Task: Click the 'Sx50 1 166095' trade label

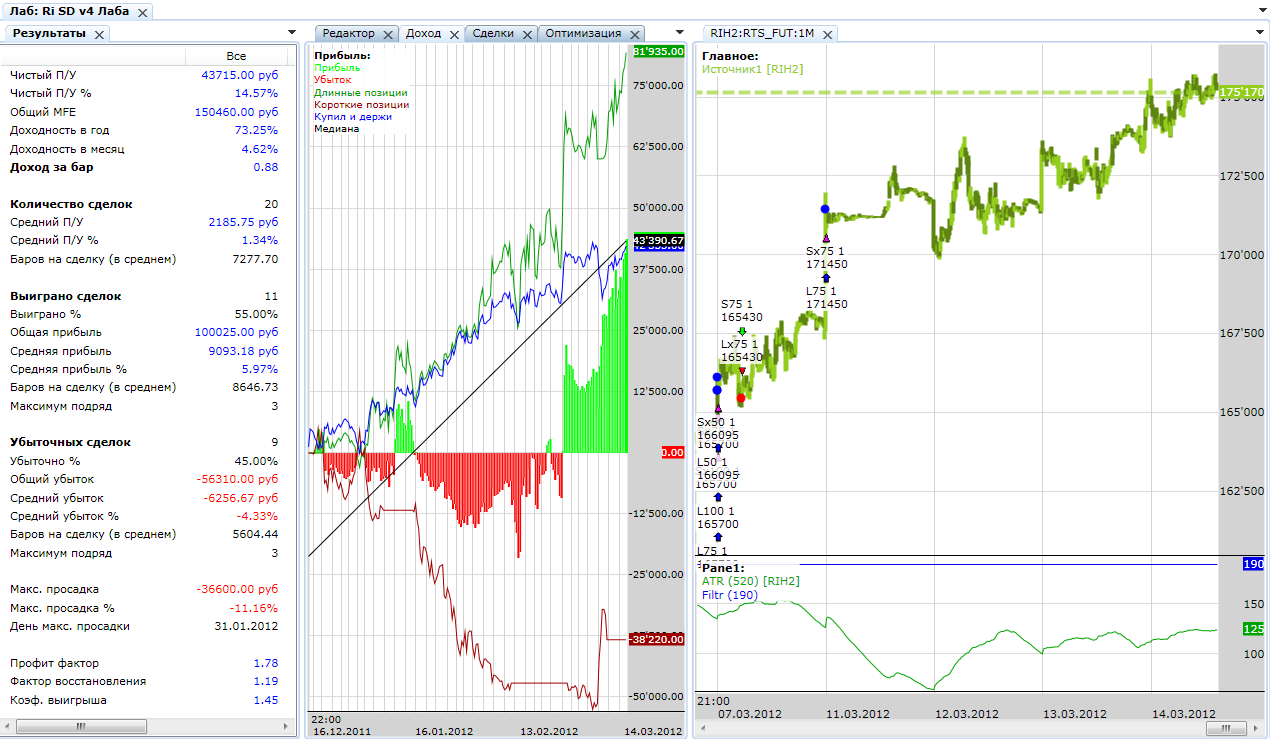Action: (718, 428)
